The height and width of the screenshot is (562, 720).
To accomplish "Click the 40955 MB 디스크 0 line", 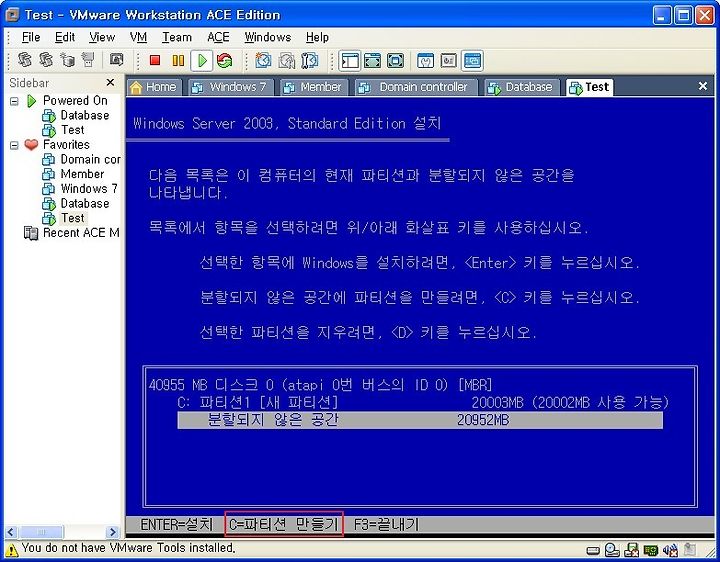I will (321, 385).
